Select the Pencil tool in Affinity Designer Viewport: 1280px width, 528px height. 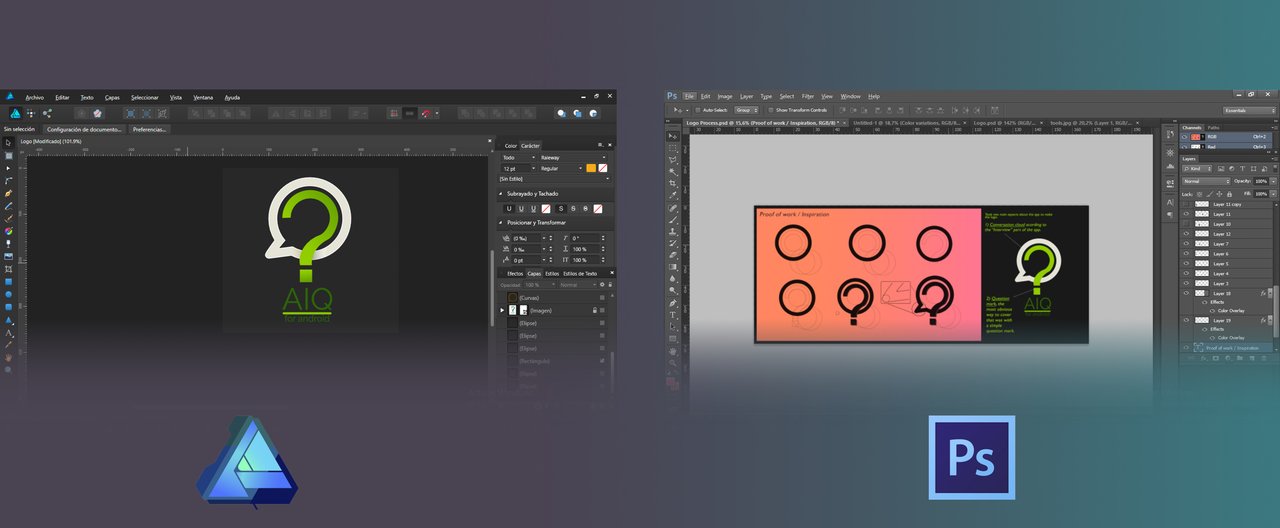[x=8, y=205]
